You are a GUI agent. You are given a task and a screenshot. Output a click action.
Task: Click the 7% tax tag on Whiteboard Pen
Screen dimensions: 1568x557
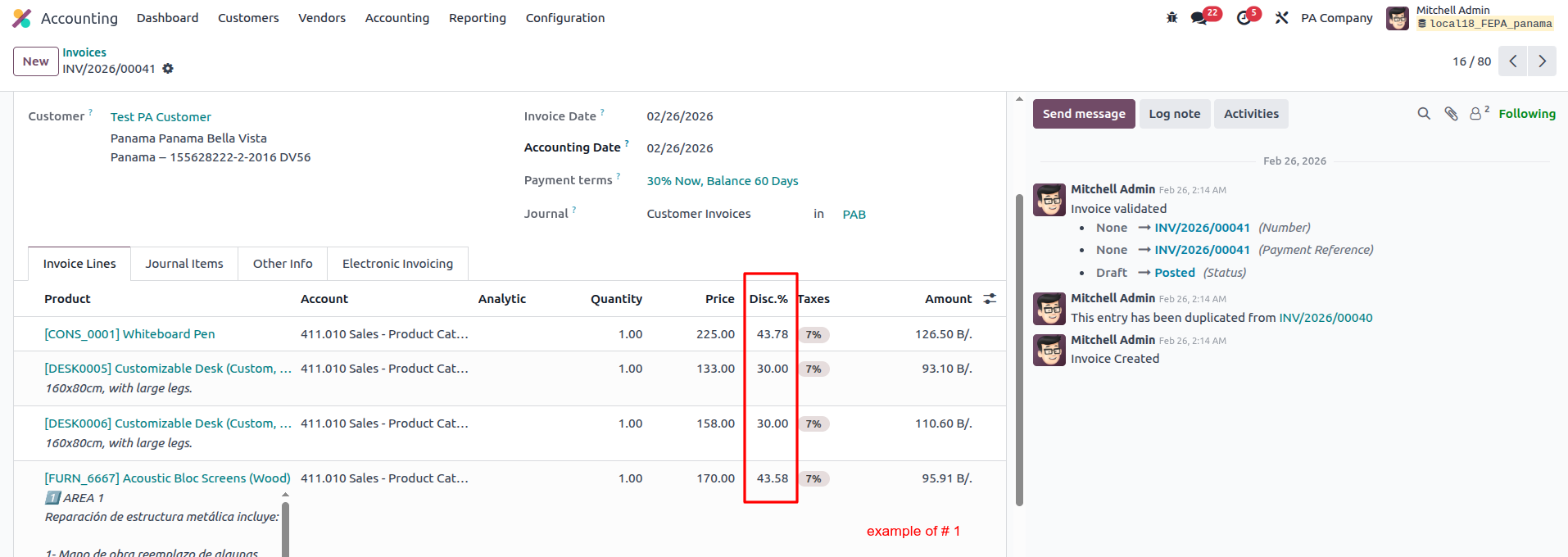(813, 335)
